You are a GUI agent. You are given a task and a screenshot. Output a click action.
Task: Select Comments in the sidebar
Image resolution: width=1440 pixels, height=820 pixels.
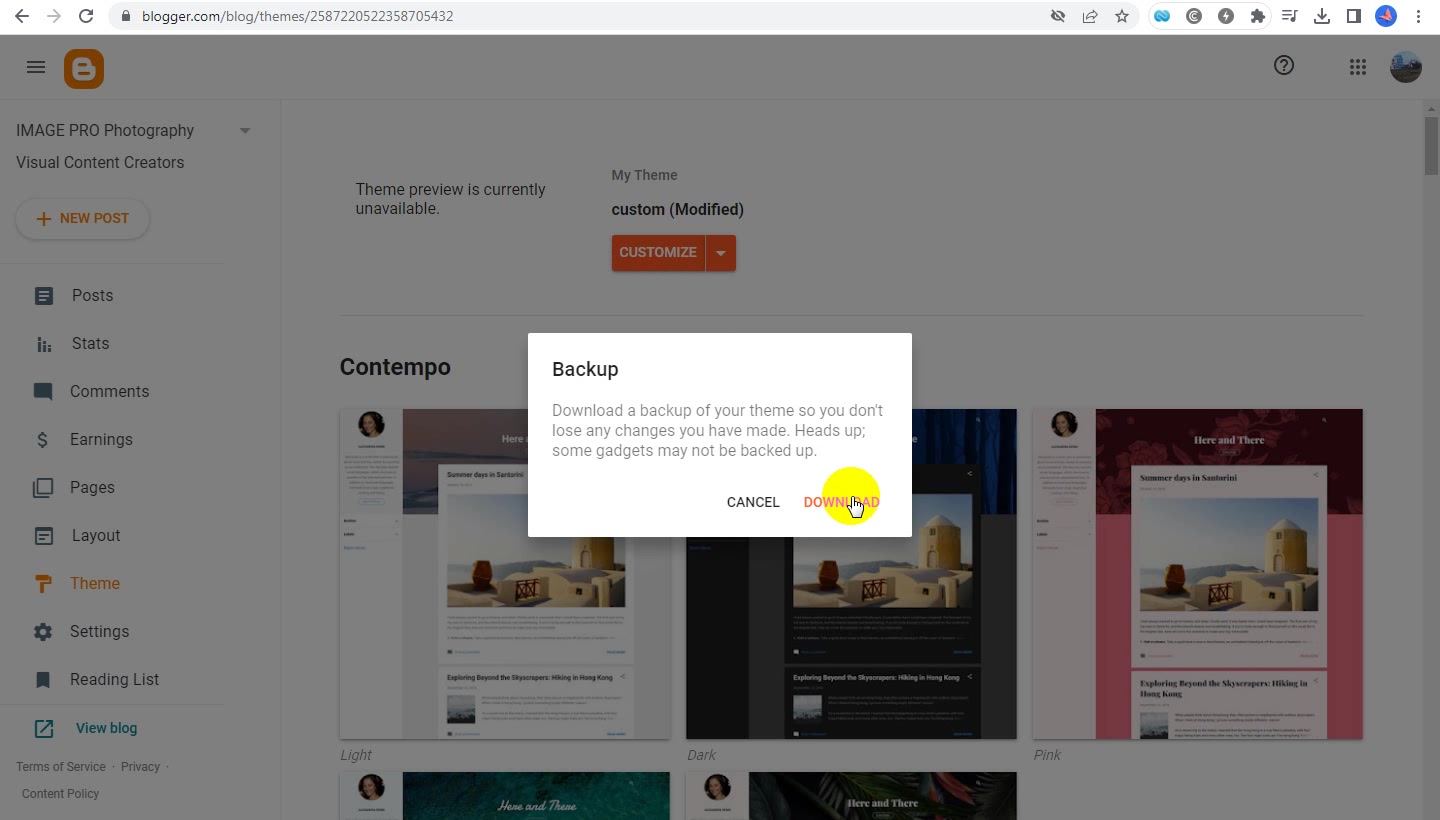pos(109,391)
